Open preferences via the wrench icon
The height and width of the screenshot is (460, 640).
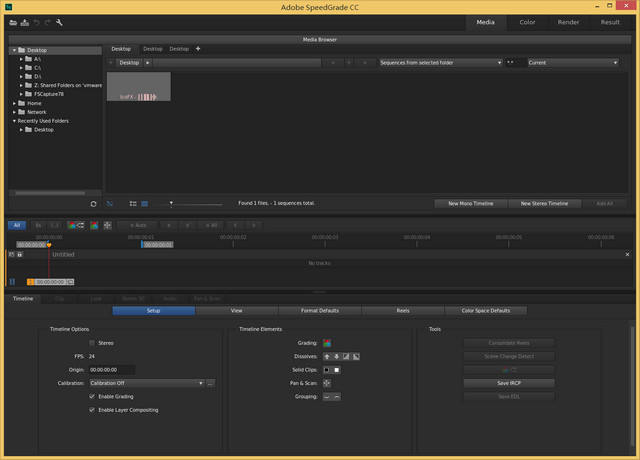(x=60, y=22)
